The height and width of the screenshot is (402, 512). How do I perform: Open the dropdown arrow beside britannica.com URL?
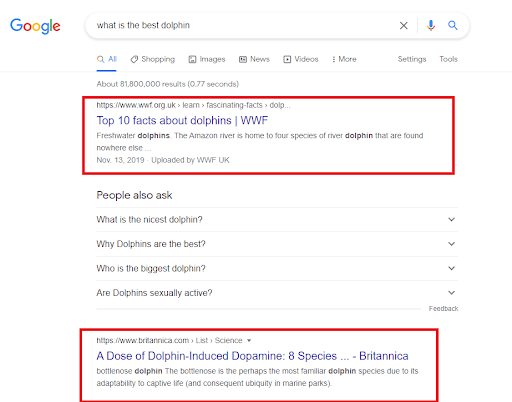click(x=249, y=341)
